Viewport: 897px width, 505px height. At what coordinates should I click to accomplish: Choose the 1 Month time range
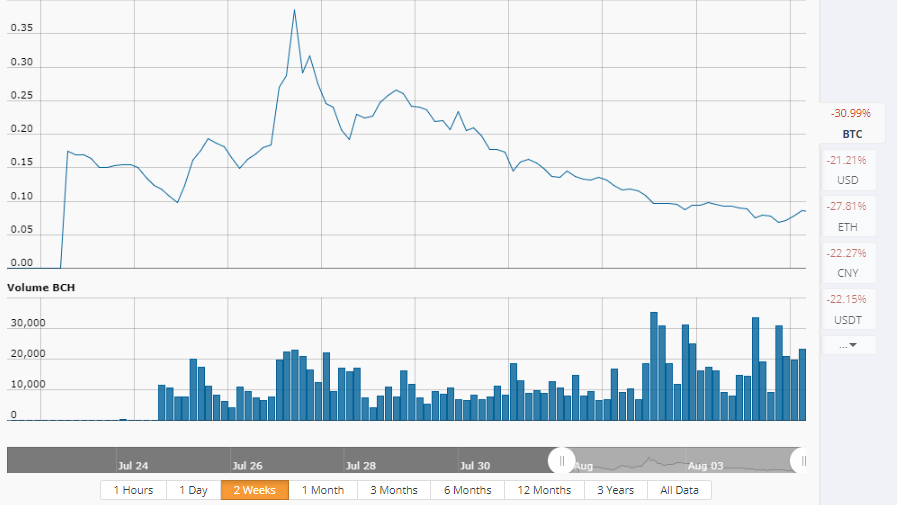322,490
